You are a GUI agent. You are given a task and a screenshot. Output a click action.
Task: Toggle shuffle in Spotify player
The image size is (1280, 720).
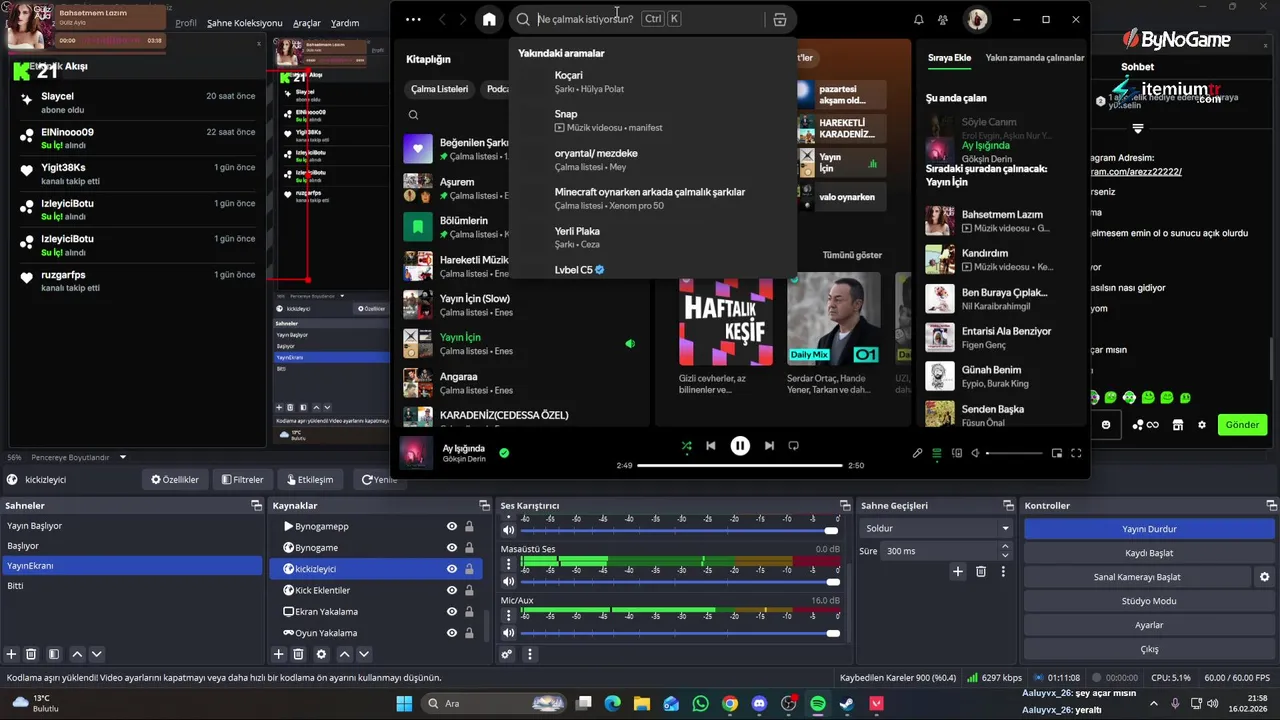click(686, 446)
